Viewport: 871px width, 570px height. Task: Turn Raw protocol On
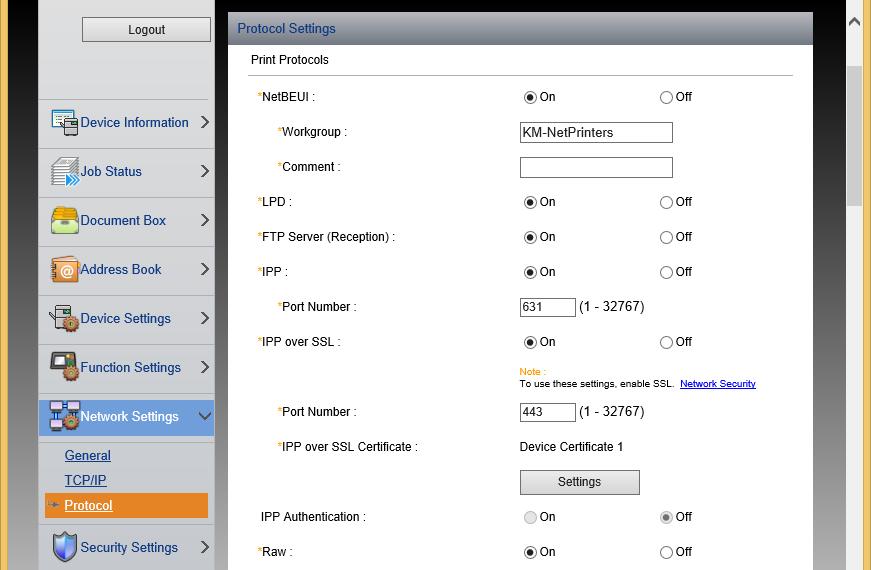[x=530, y=552]
